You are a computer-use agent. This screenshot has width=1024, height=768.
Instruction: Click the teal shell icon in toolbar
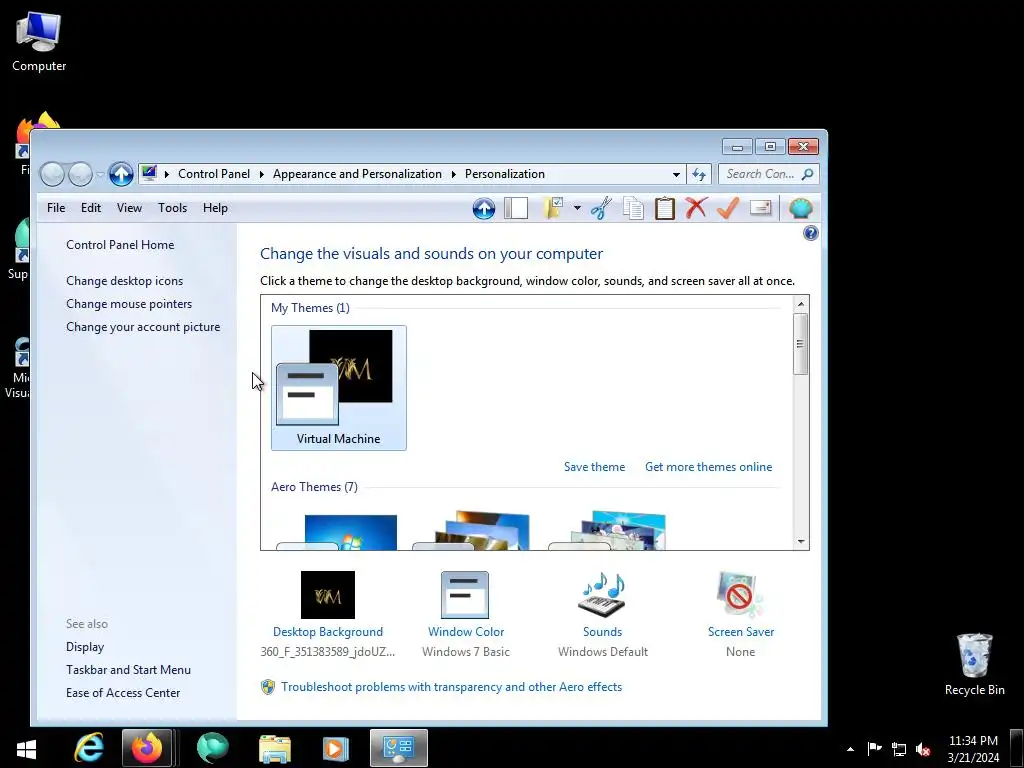coord(801,208)
